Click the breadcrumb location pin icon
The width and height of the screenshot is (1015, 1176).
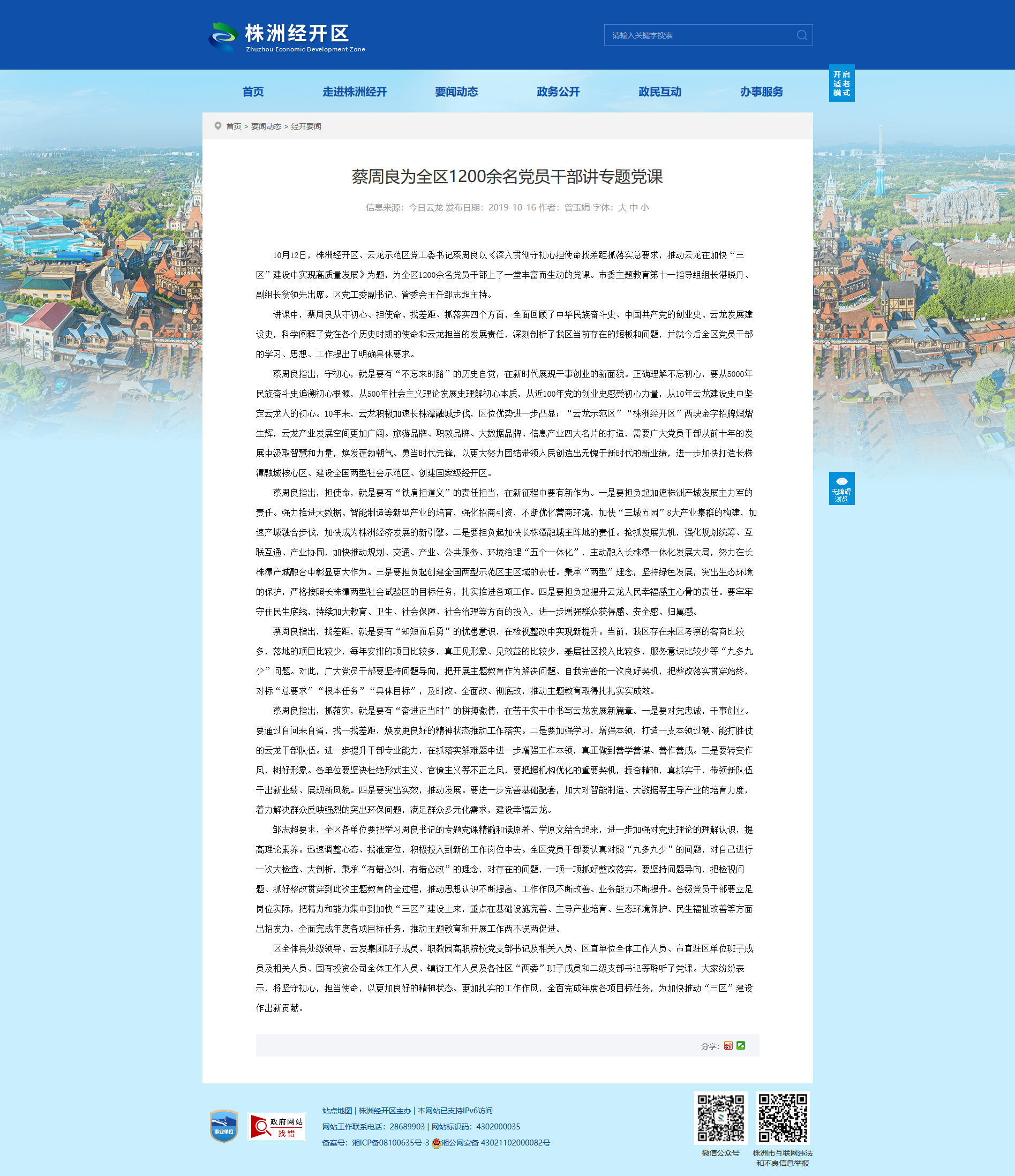click(x=218, y=126)
